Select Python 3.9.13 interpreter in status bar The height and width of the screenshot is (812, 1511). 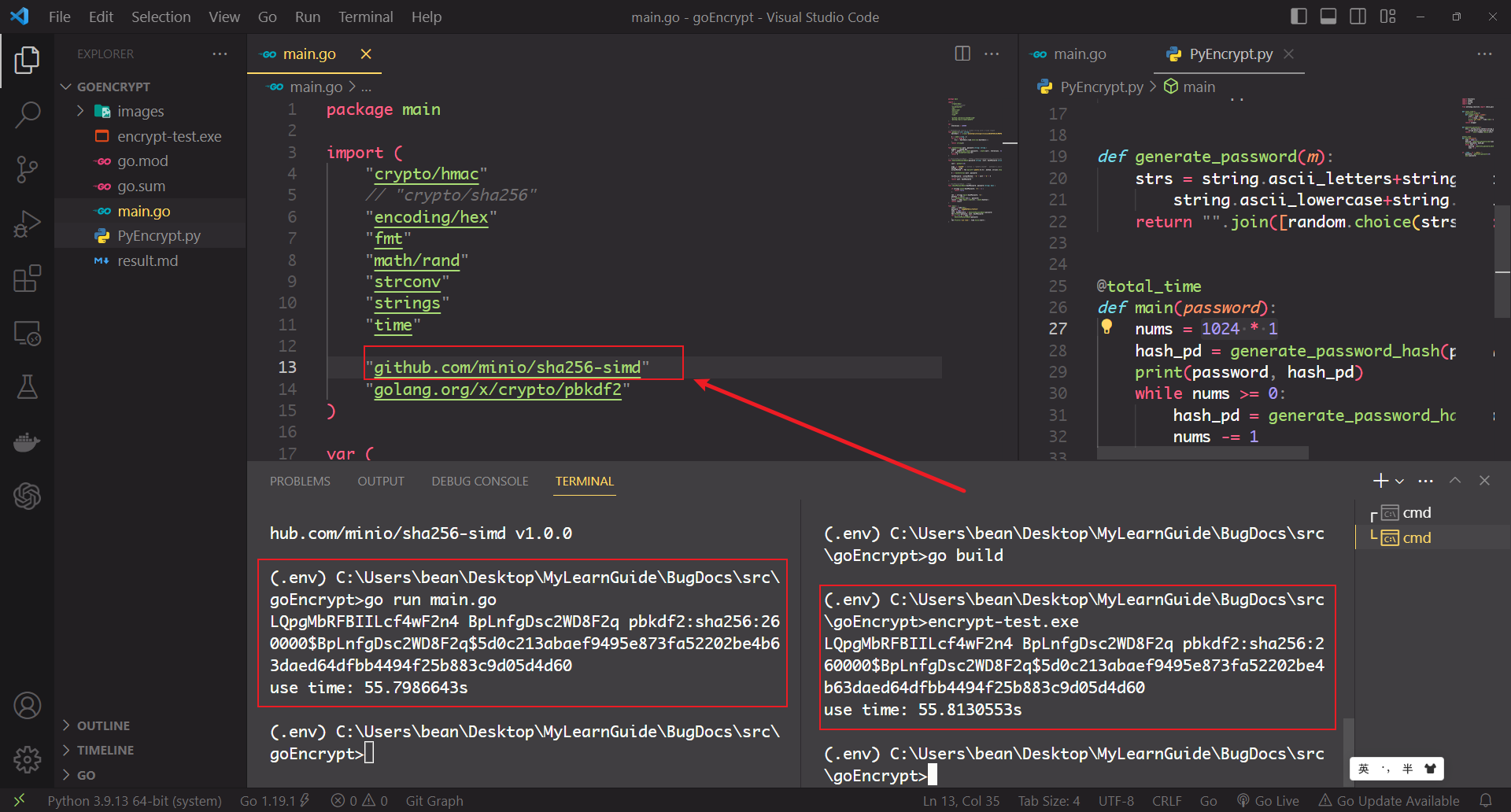point(135,800)
